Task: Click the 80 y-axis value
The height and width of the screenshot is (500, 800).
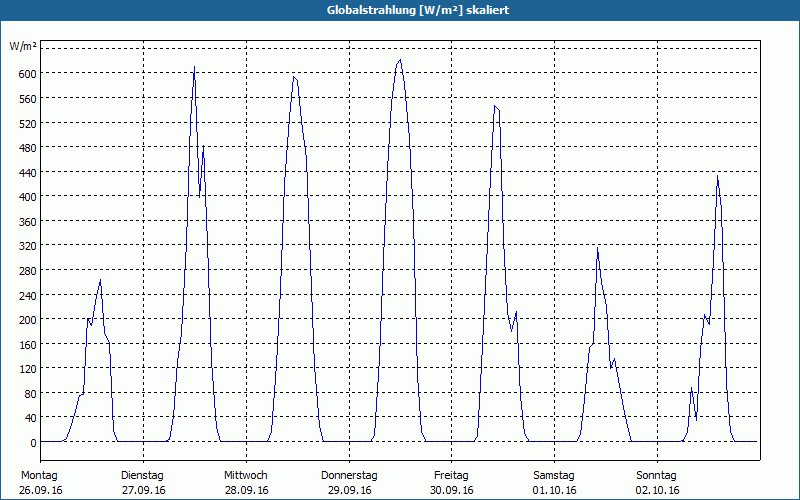Action: (31, 394)
